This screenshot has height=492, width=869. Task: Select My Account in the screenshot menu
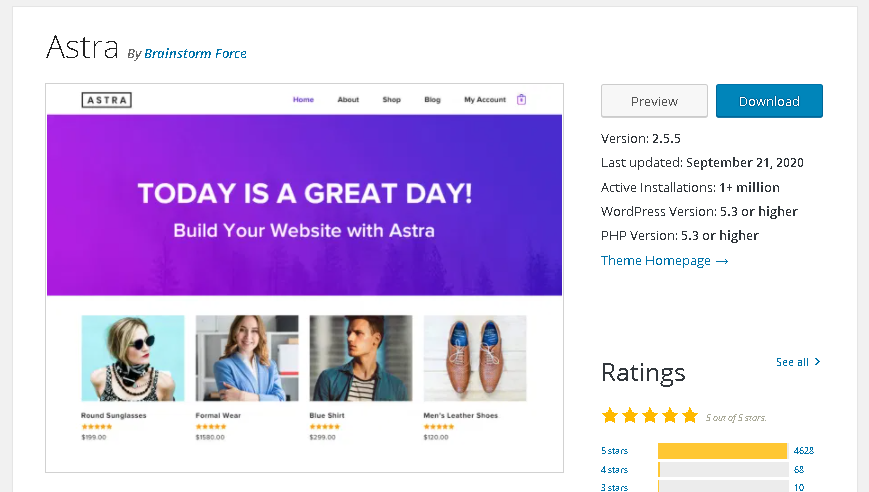[485, 100]
